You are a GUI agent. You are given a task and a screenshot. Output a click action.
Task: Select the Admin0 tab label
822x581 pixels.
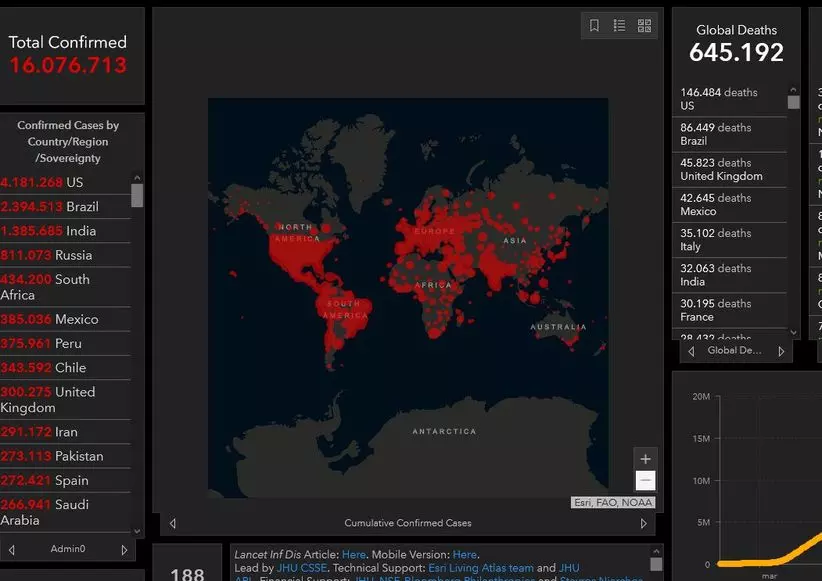click(68, 550)
